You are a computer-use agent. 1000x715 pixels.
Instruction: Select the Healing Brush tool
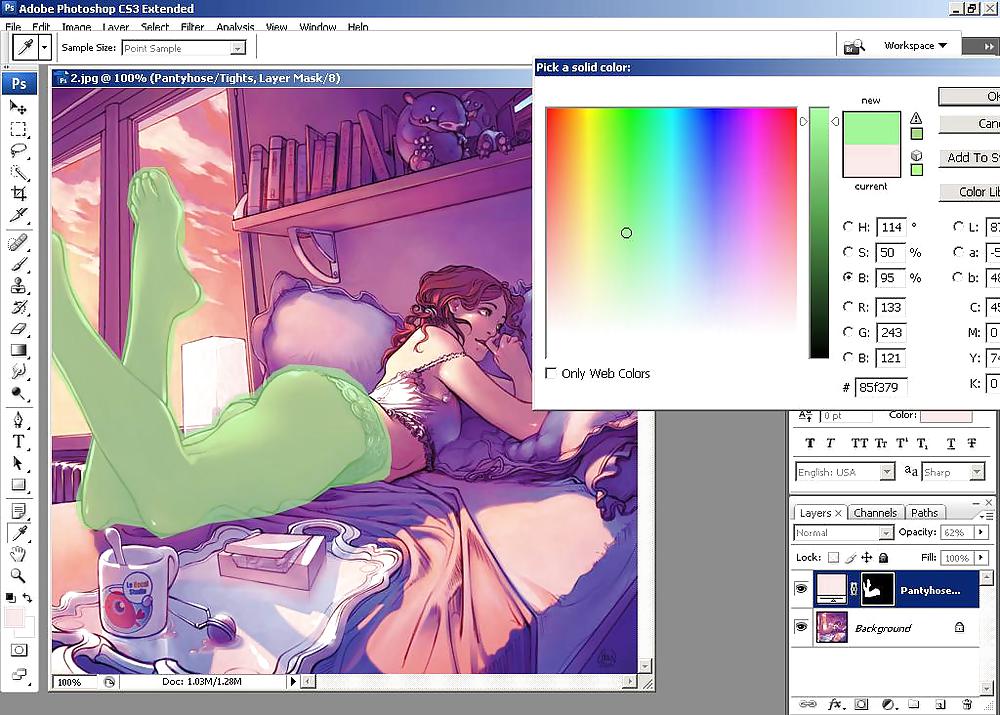pyautogui.click(x=18, y=243)
